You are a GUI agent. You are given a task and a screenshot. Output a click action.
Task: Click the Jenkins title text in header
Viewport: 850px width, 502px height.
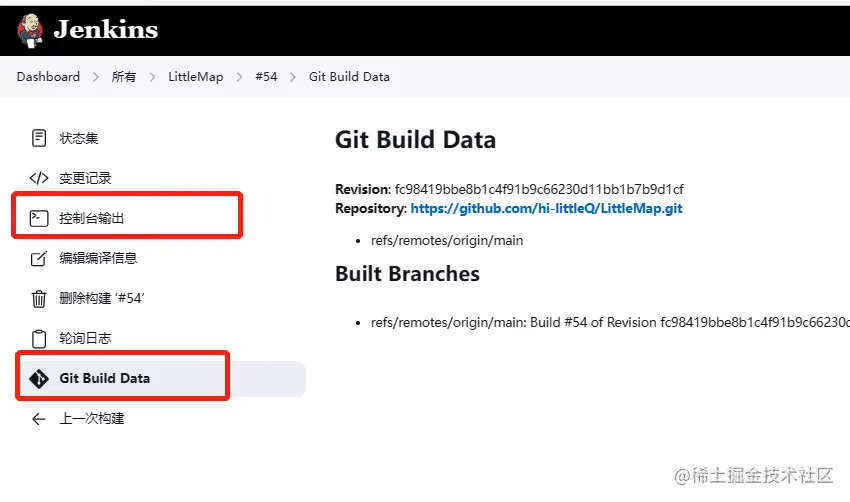click(x=105, y=30)
